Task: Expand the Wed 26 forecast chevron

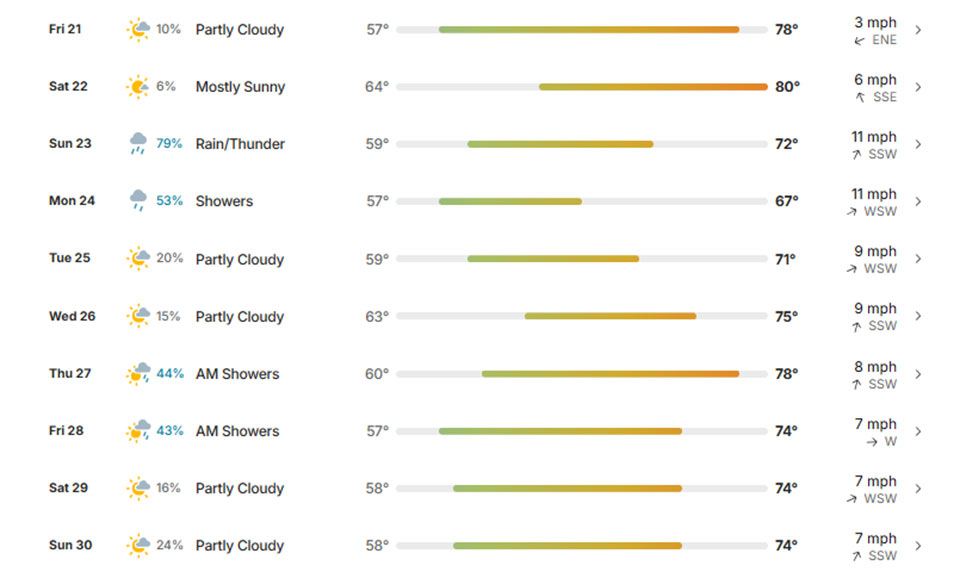Action: (x=918, y=316)
